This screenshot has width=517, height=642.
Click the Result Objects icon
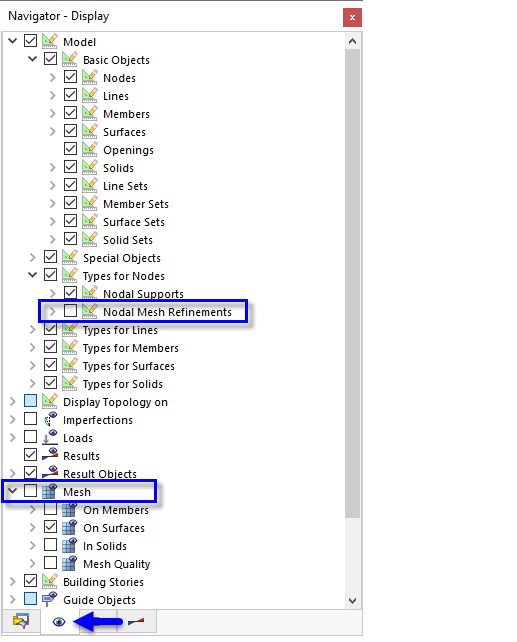(50, 472)
